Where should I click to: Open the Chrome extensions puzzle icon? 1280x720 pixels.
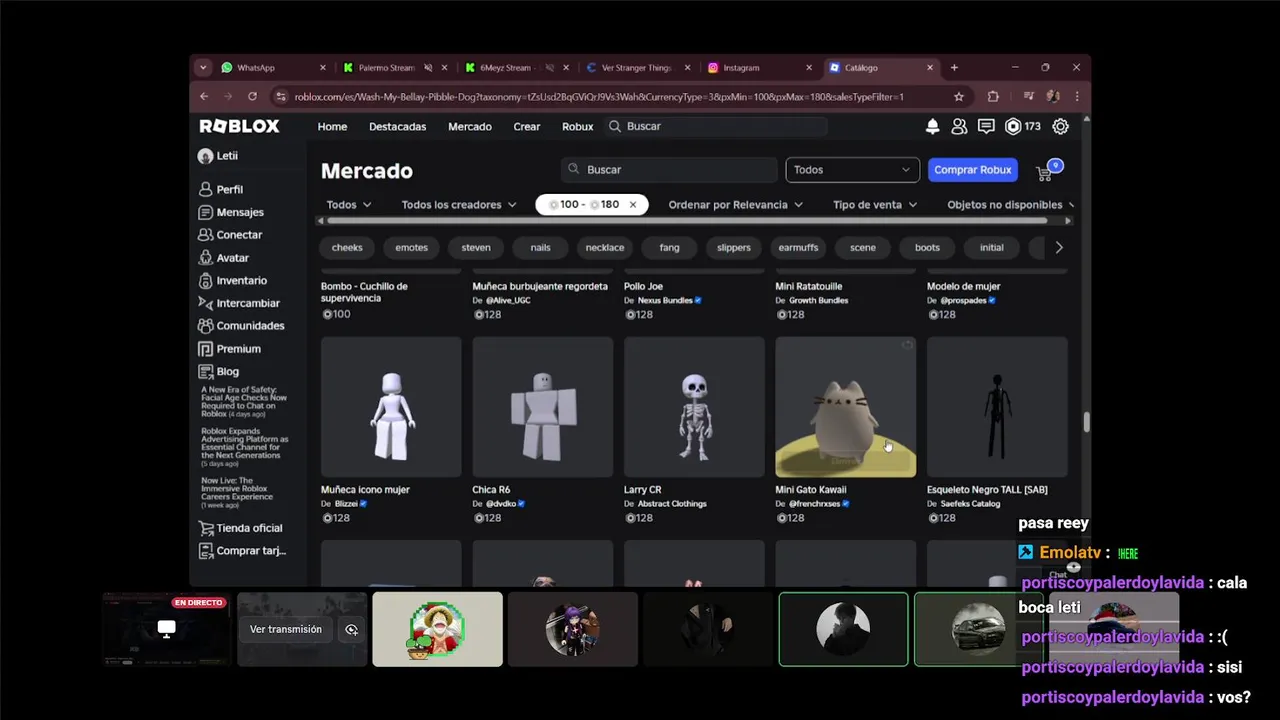click(993, 97)
